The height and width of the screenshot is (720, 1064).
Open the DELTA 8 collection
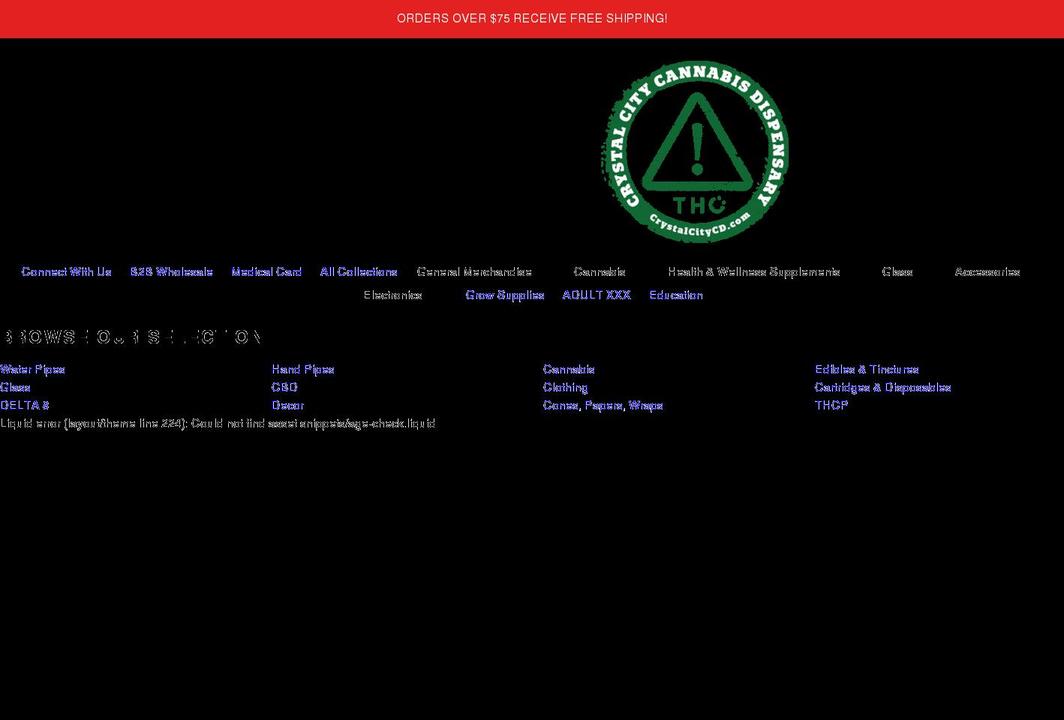pos(24,405)
